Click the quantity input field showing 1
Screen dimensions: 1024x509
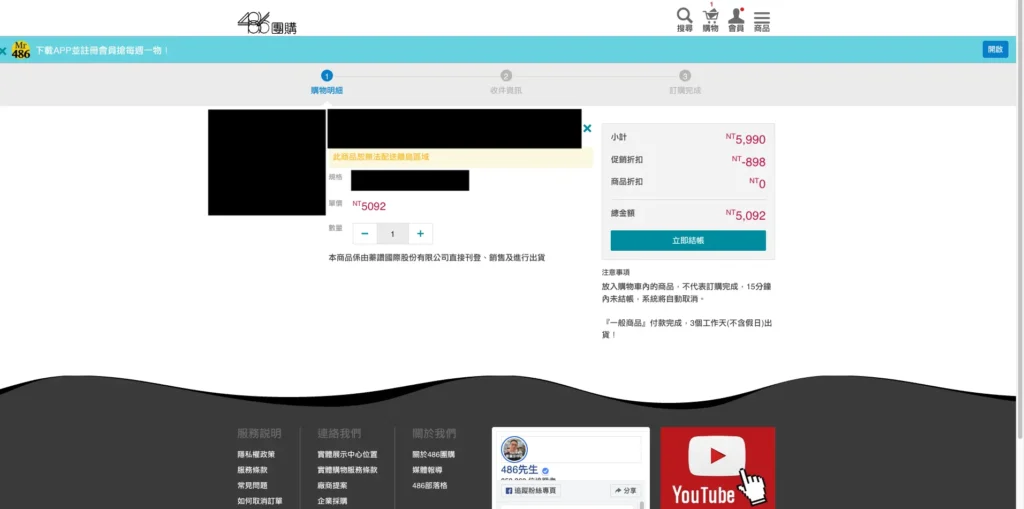pyautogui.click(x=392, y=234)
